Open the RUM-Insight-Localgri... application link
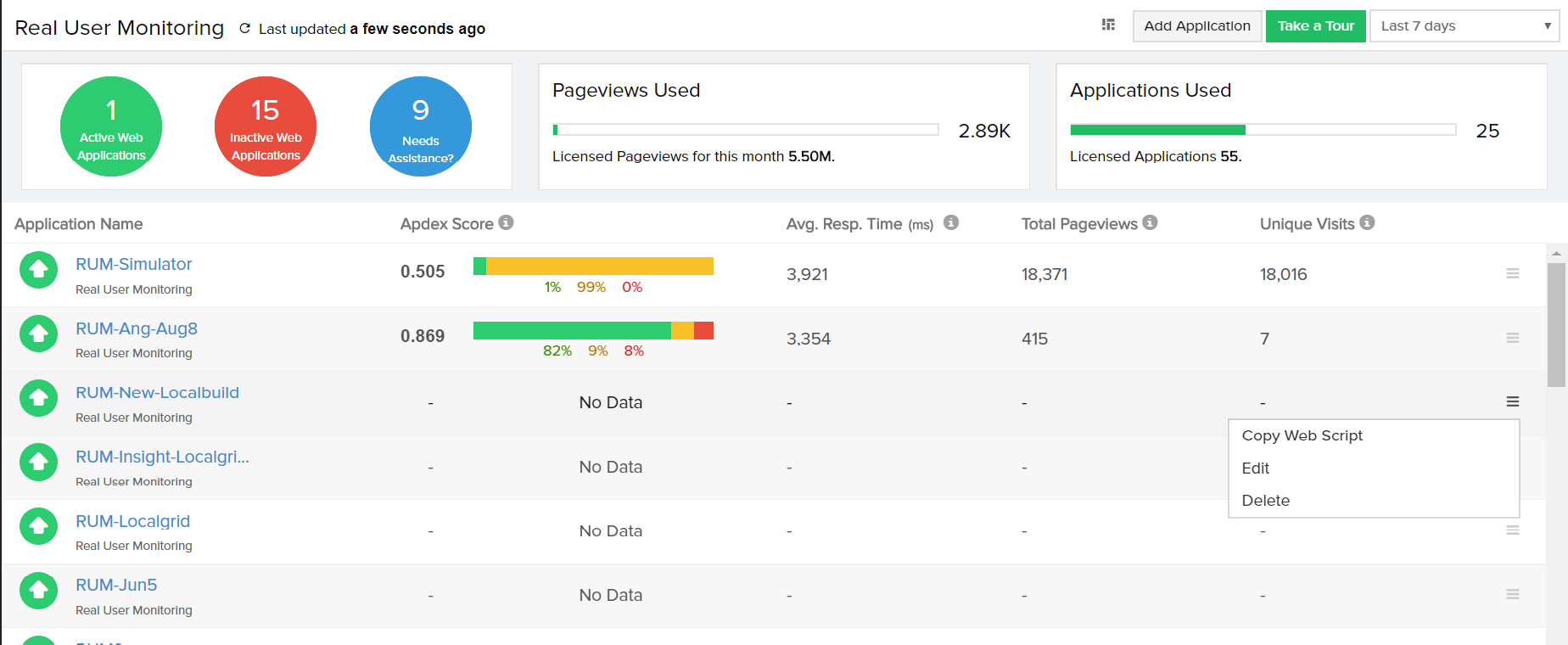Screen dimensions: 1568x645 [x=162, y=457]
